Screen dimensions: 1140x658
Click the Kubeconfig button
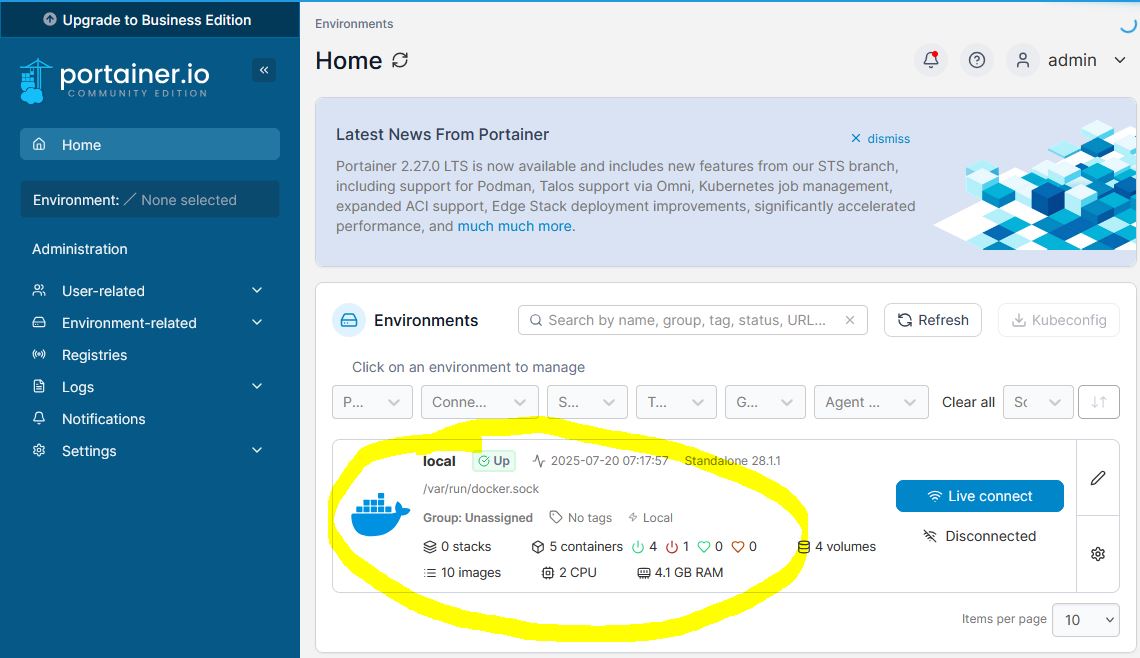pos(1059,320)
